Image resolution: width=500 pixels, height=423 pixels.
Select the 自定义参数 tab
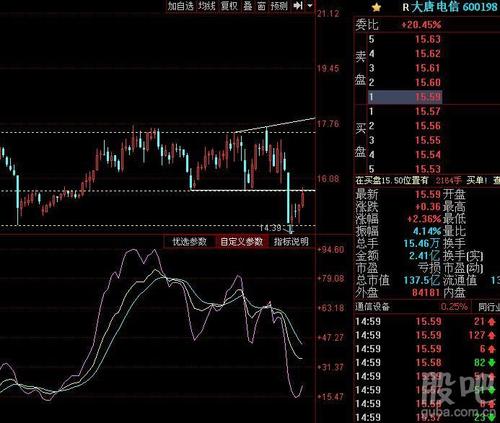point(242,242)
